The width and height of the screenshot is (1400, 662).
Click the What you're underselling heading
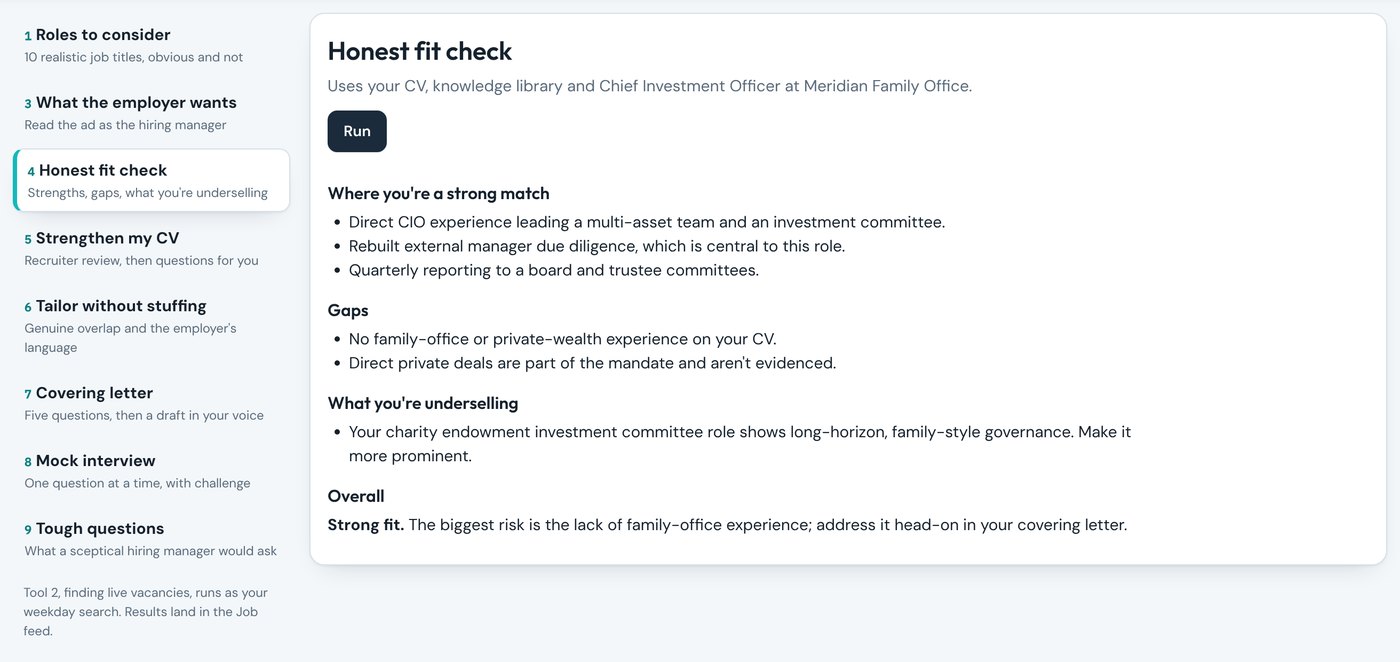423,403
